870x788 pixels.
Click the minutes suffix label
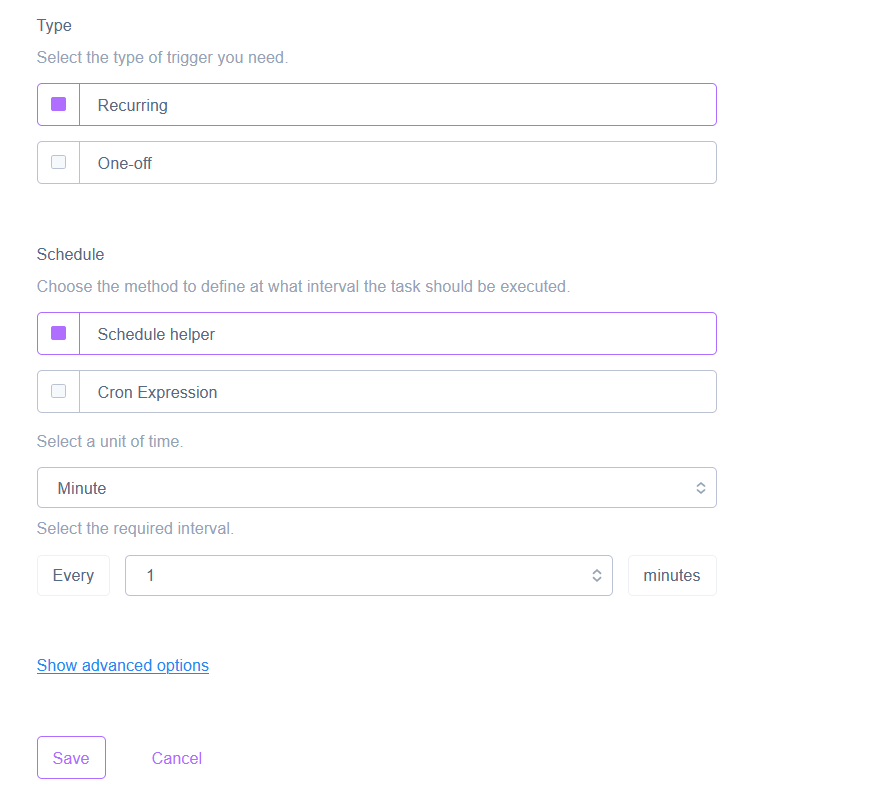(x=672, y=575)
